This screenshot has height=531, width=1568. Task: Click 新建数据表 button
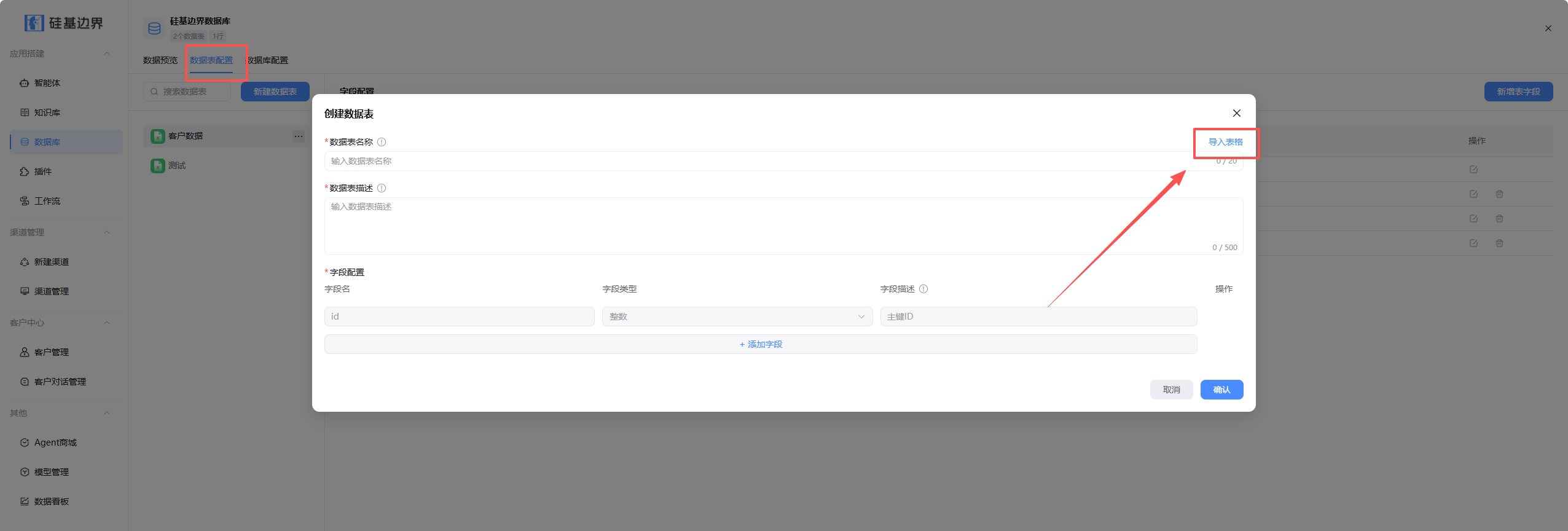tap(275, 92)
